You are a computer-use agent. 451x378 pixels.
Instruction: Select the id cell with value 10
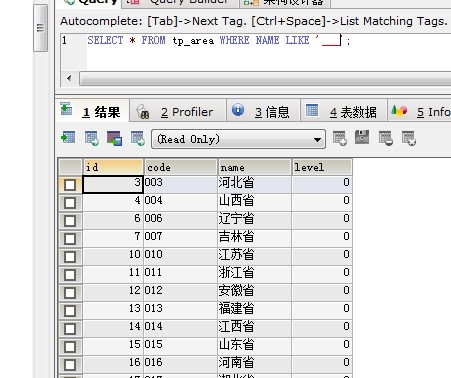113,256
